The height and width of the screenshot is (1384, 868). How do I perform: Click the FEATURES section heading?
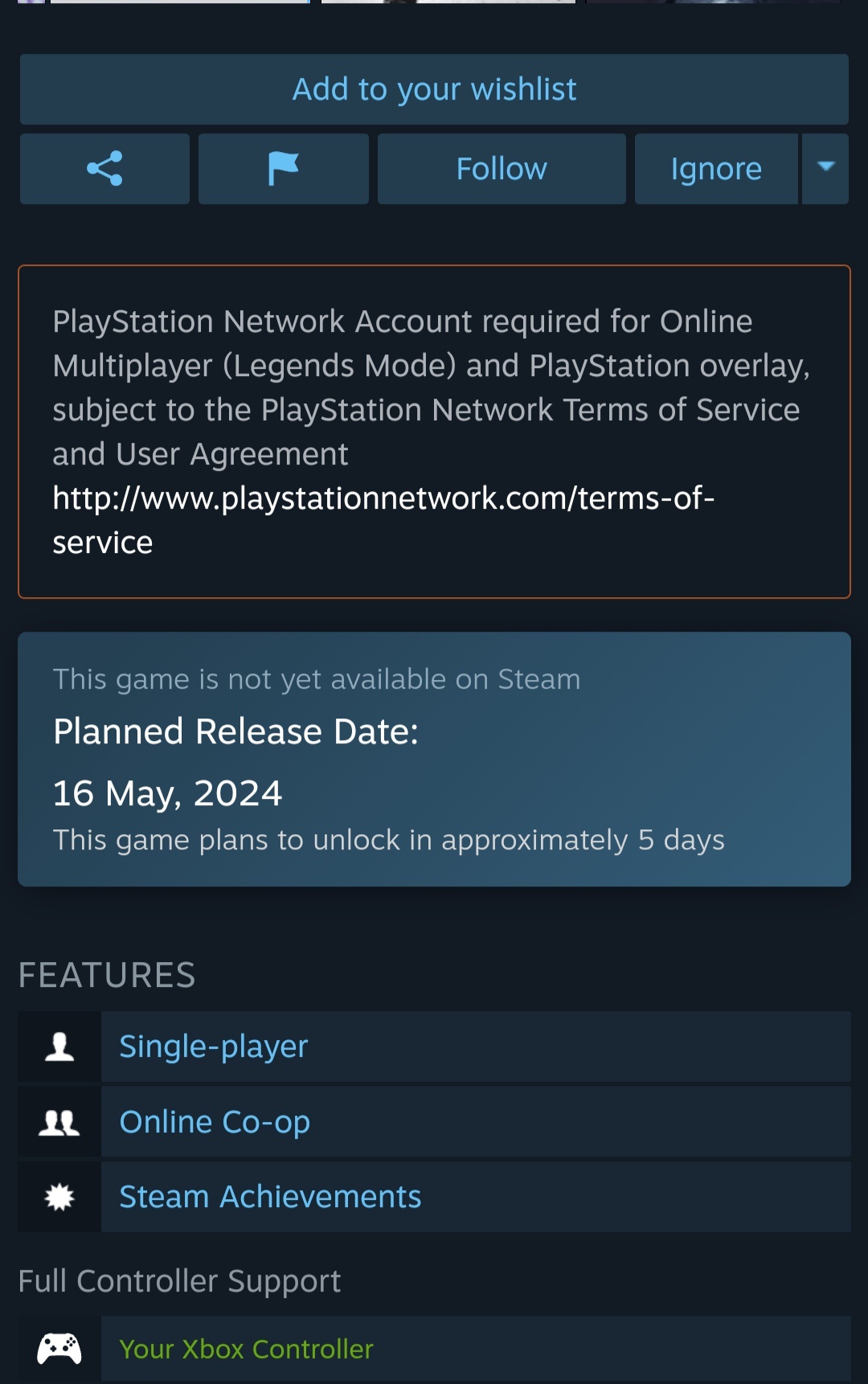click(x=107, y=975)
